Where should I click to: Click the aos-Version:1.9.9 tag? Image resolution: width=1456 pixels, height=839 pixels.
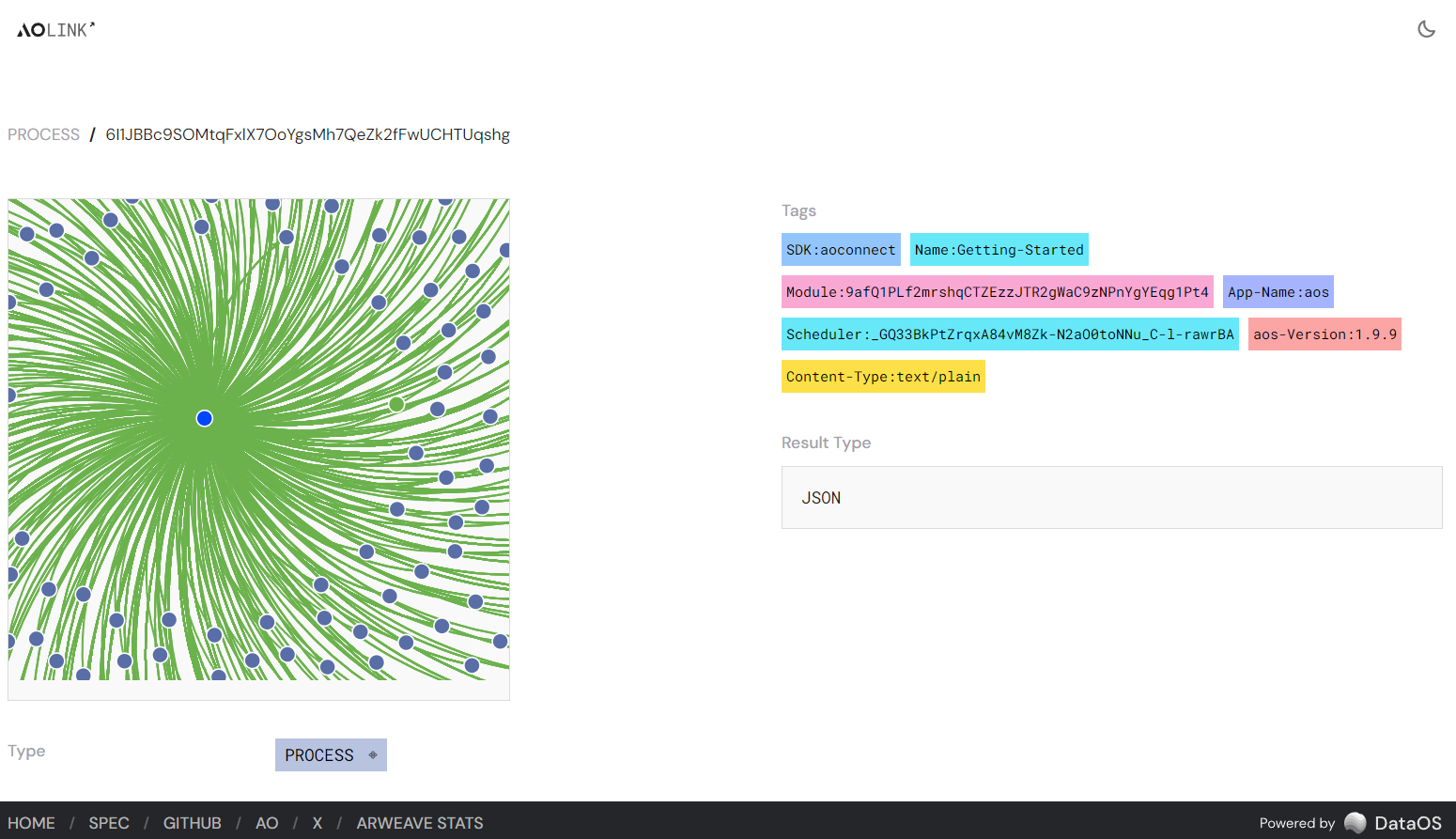pyautogui.click(x=1324, y=334)
